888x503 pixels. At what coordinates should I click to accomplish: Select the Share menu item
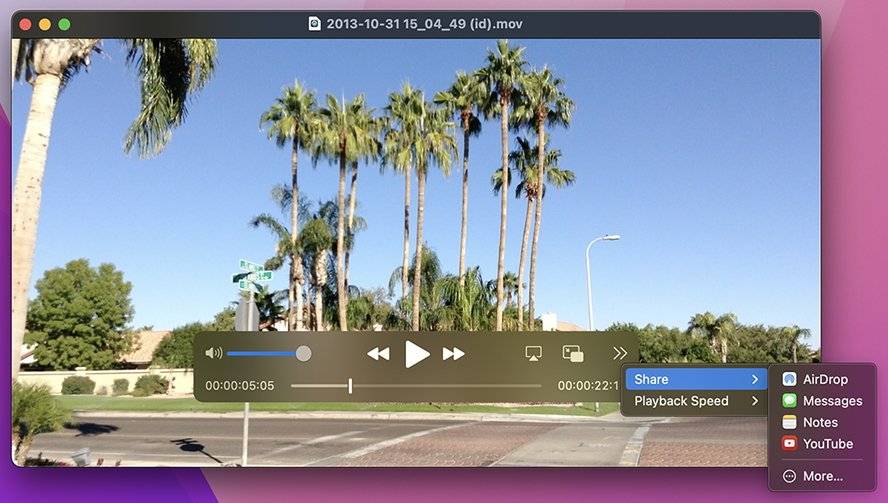pyautogui.click(x=696, y=379)
